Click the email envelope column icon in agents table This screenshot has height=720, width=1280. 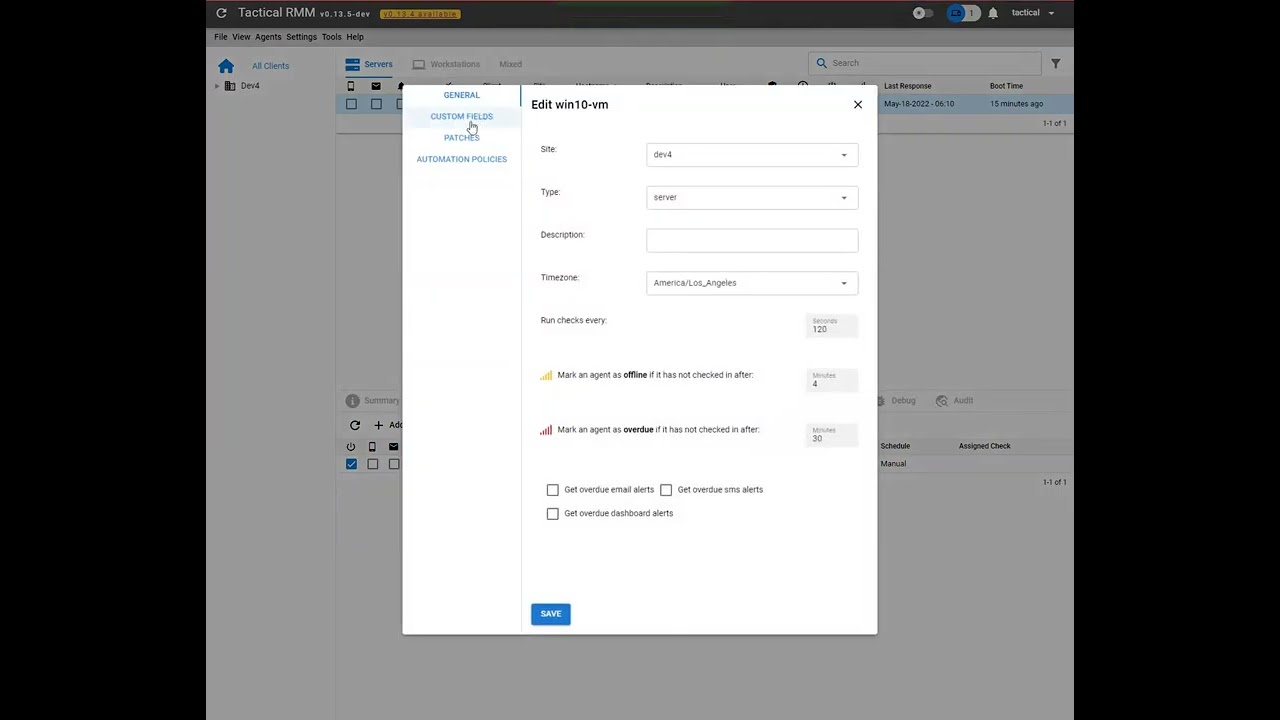pos(376,86)
